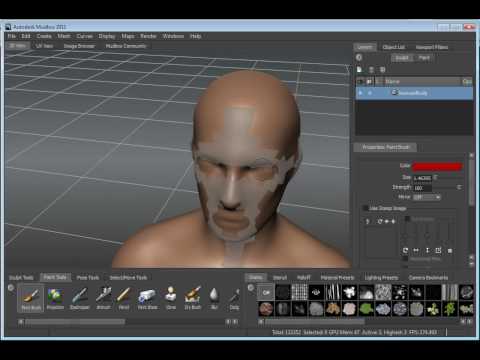Choose the Airbrush tool
This screenshot has height=360, width=480.
tap(103, 298)
